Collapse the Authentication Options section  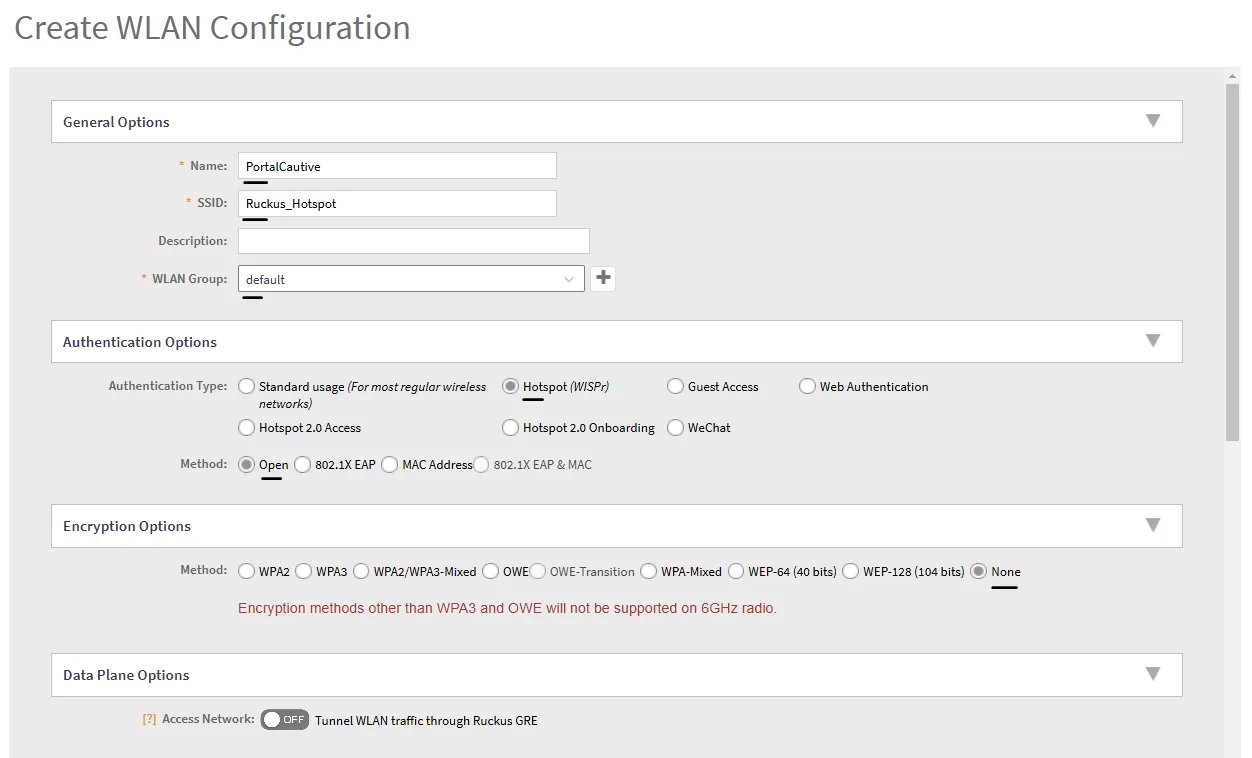click(x=1153, y=341)
